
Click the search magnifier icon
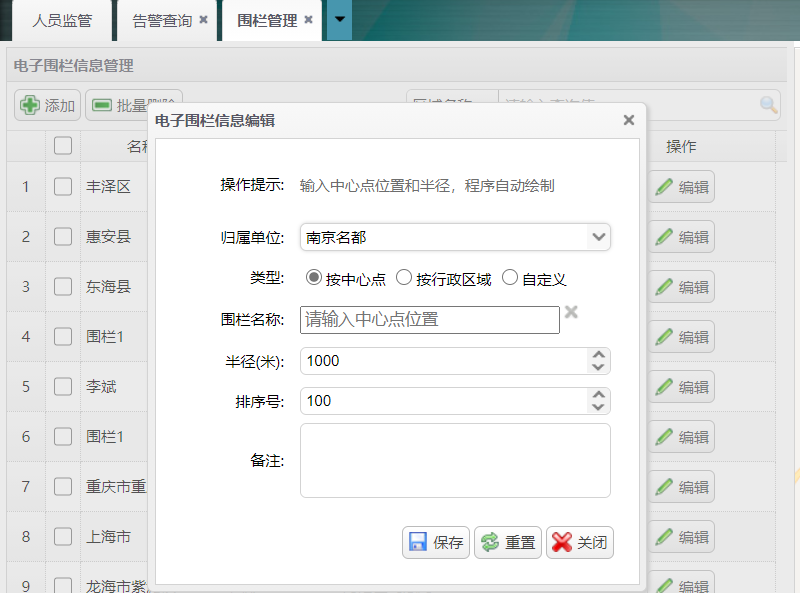768,105
